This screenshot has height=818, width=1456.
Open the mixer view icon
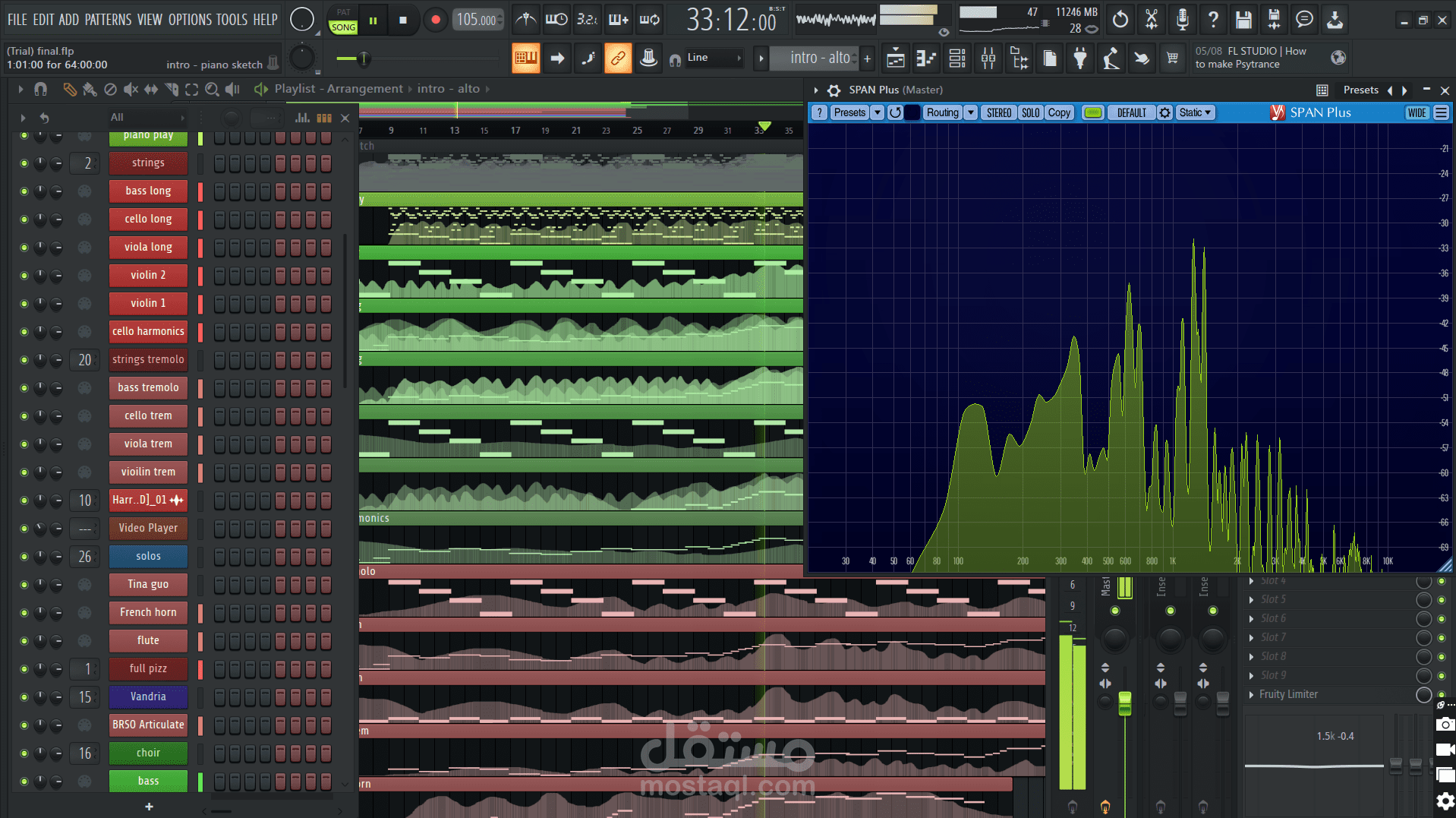(x=988, y=58)
